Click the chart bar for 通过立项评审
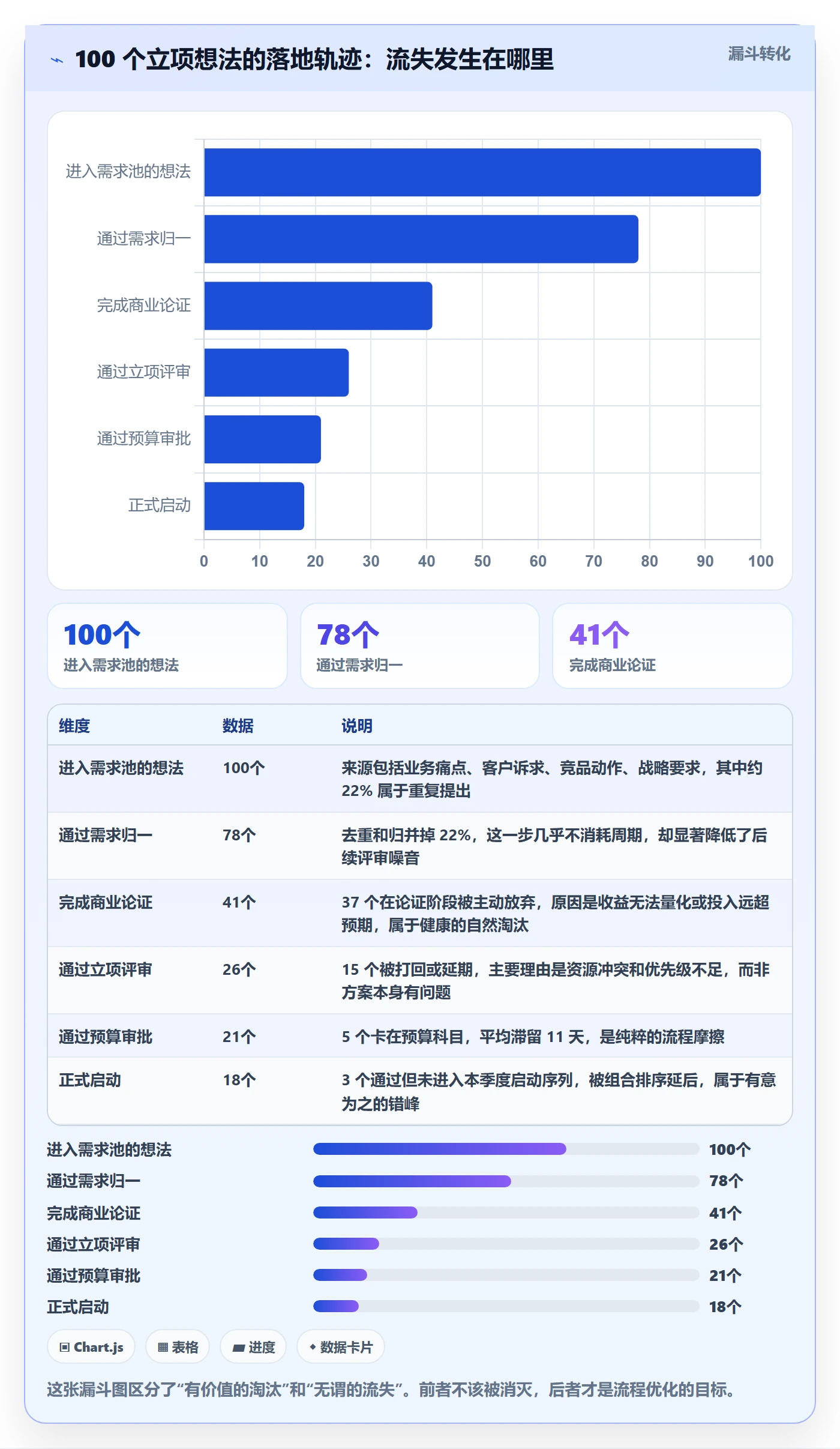This screenshot has width=840, height=1449. pos(277,372)
